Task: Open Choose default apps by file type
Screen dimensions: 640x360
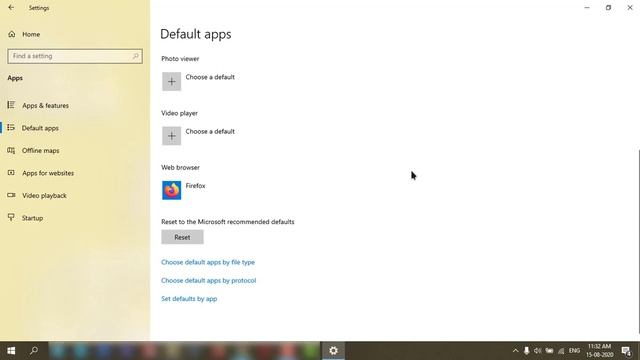Action: pyautogui.click(x=208, y=262)
